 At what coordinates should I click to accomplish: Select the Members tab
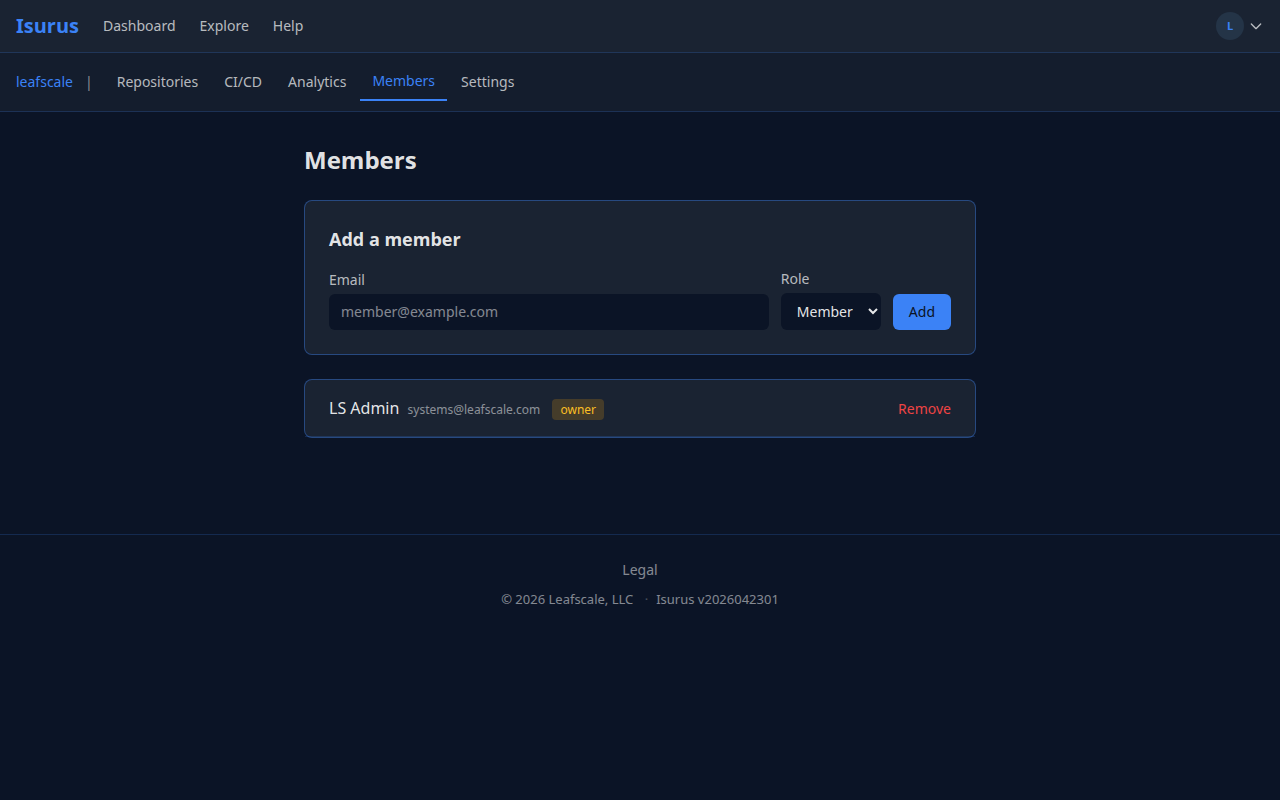coord(403,82)
